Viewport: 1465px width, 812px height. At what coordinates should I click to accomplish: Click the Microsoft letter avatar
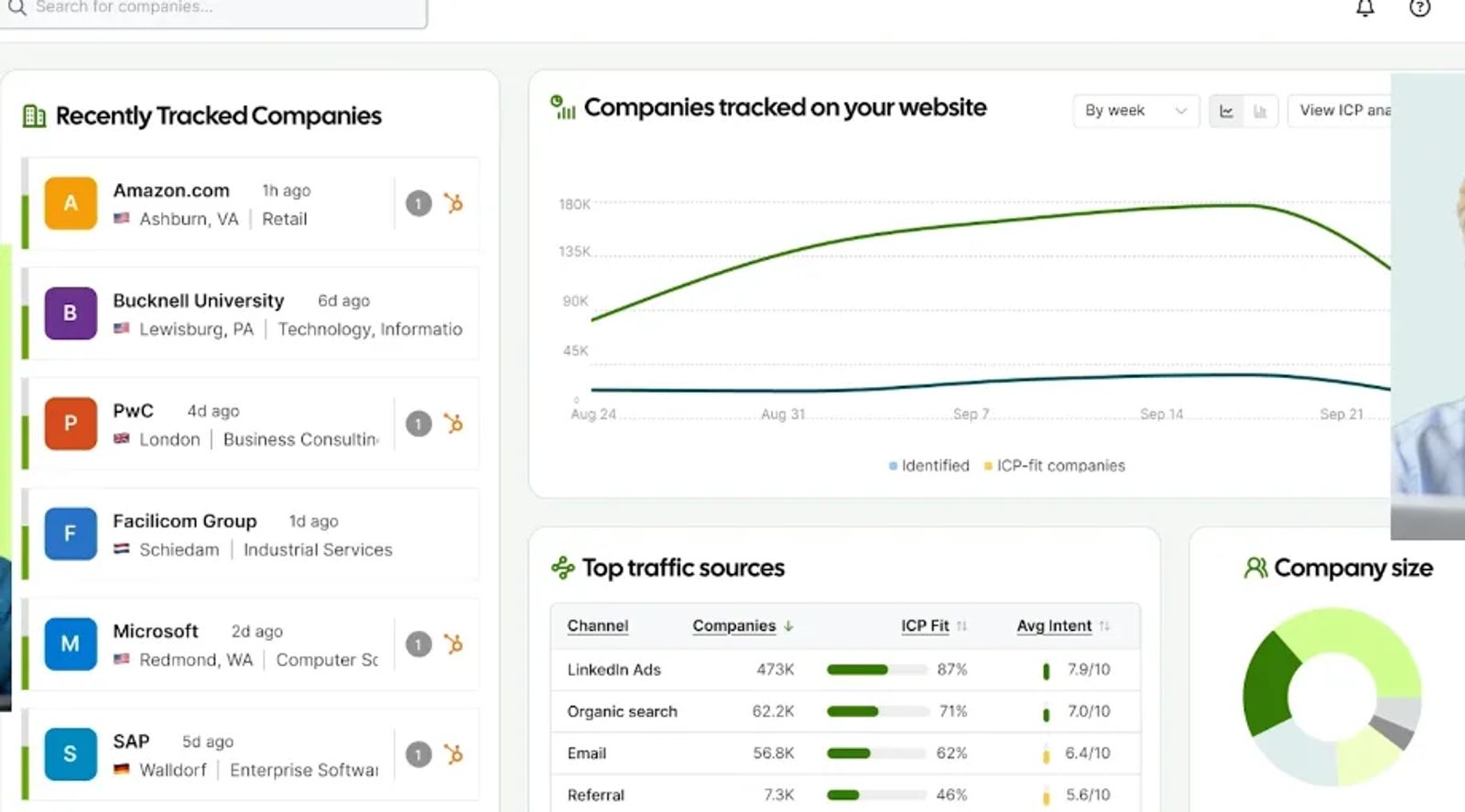click(71, 644)
